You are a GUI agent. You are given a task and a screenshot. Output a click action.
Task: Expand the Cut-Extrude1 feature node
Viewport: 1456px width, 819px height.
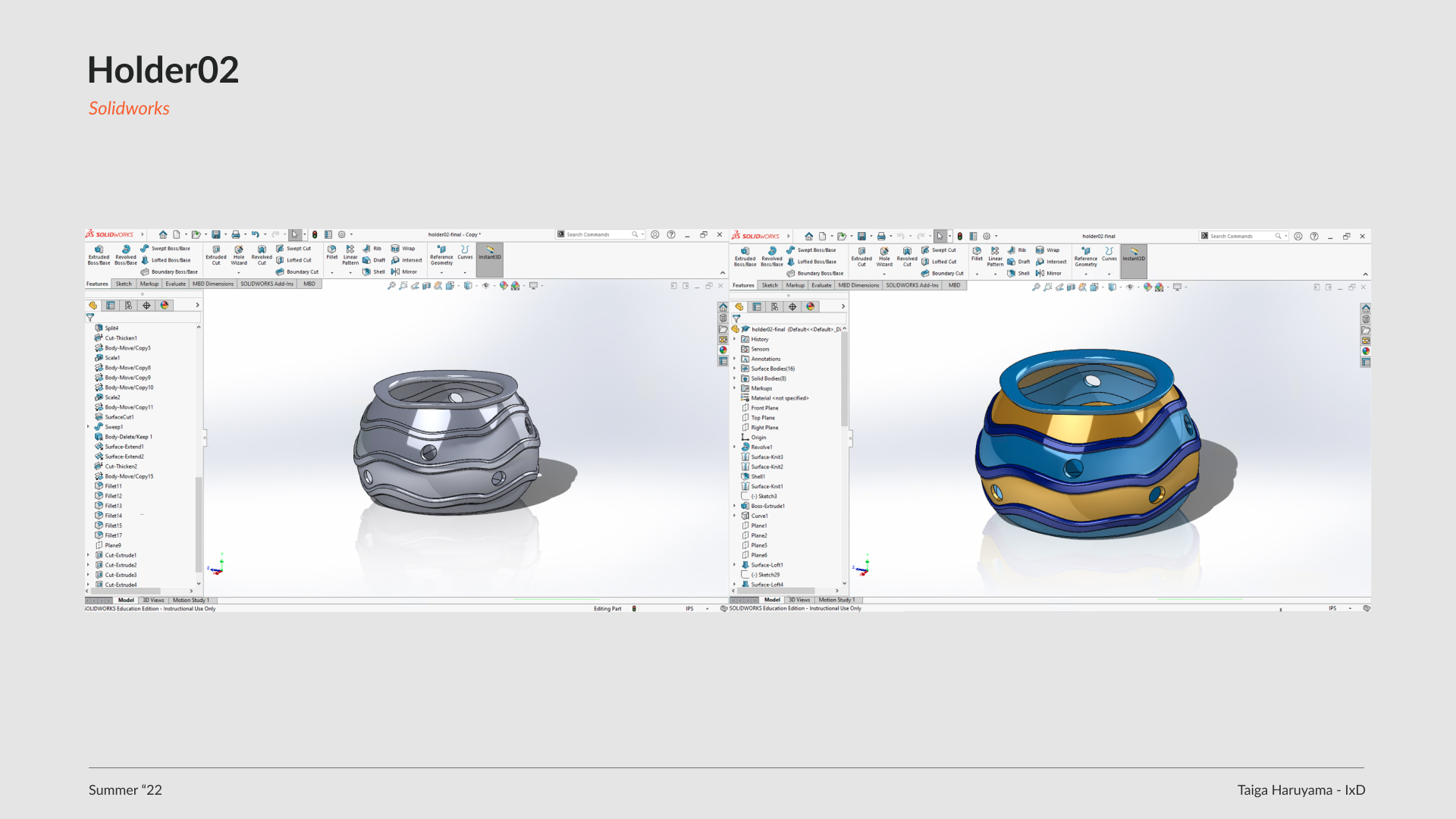pyautogui.click(x=89, y=555)
